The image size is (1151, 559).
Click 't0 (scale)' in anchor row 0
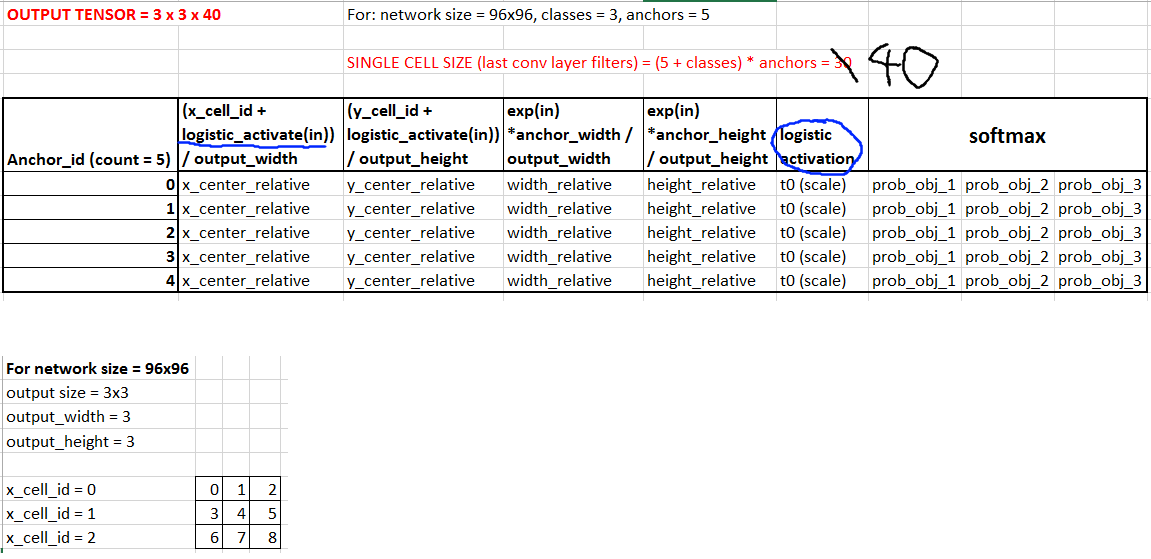[x=822, y=185]
